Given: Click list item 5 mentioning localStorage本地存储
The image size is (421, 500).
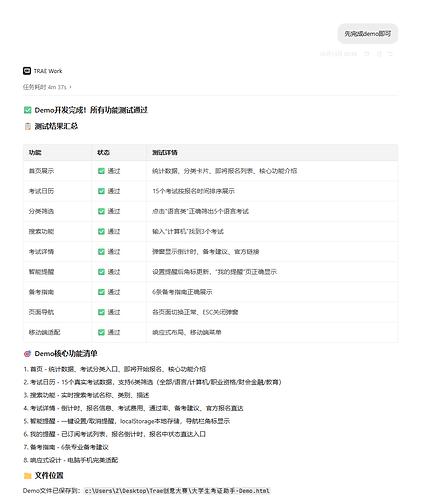Looking at the screenshot, I should [127, 421].
